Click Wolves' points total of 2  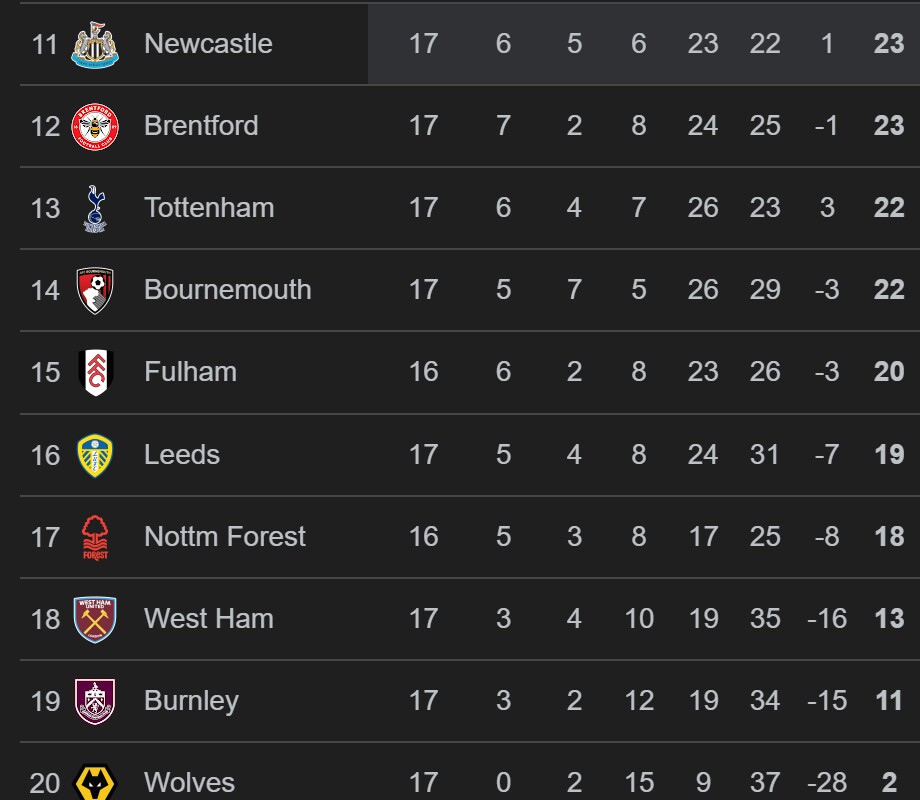889,782
